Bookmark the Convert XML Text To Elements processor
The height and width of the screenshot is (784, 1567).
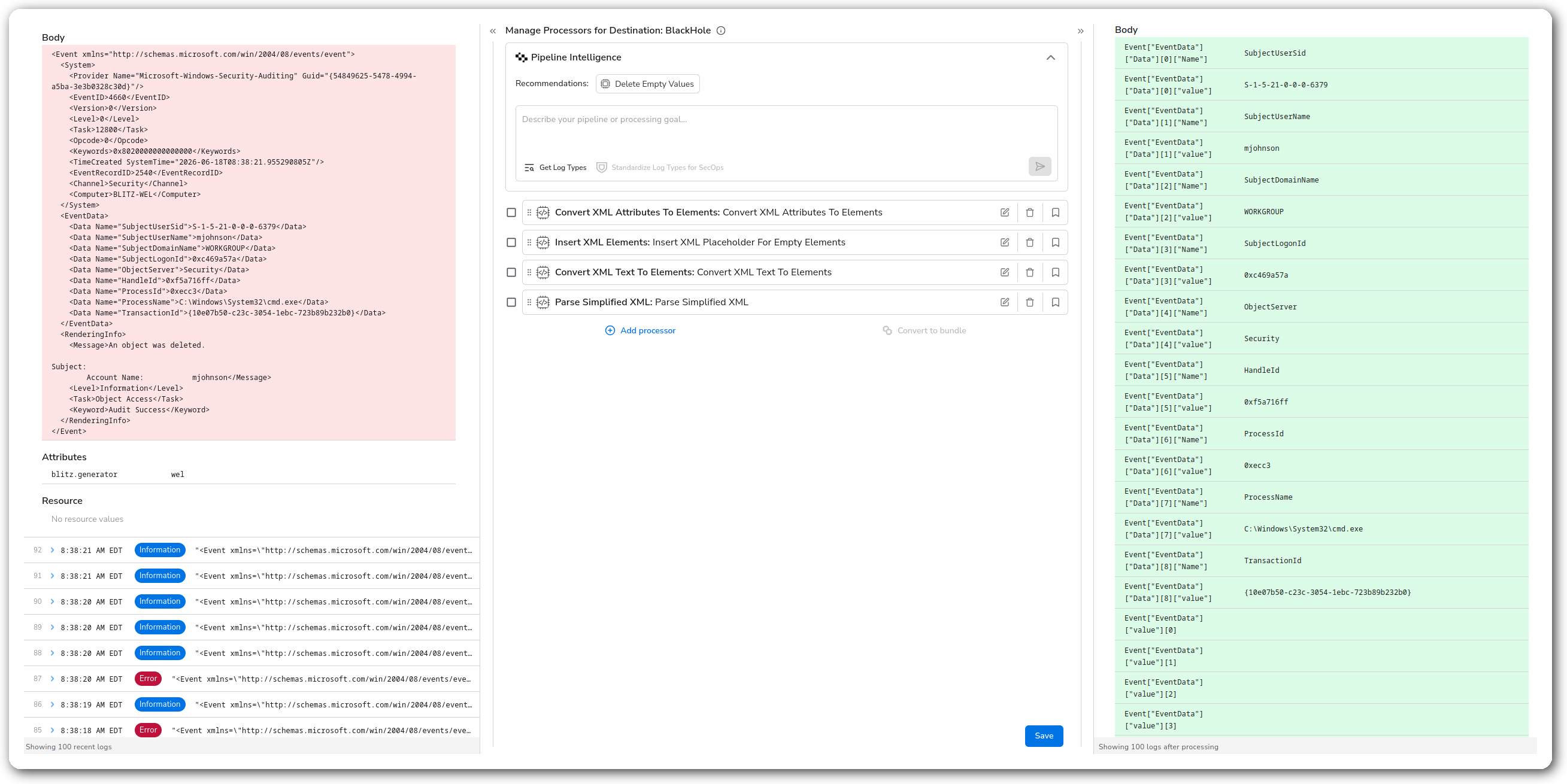point(1055,272)
